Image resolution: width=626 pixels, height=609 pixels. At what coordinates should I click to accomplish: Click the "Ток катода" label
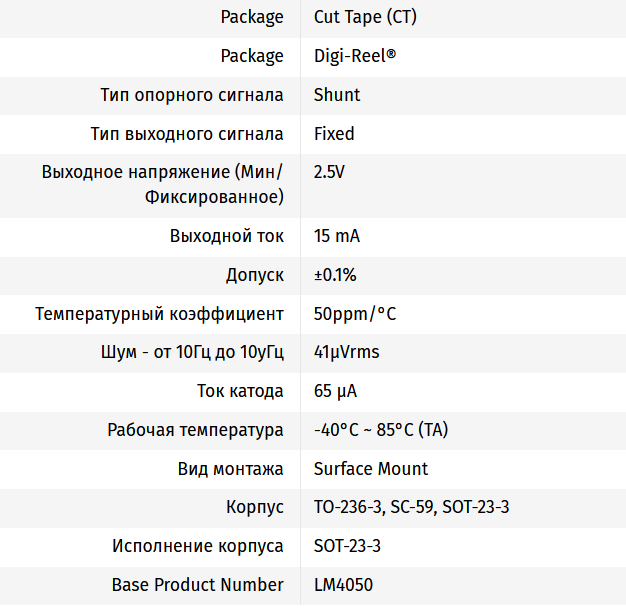coord(241,391)
